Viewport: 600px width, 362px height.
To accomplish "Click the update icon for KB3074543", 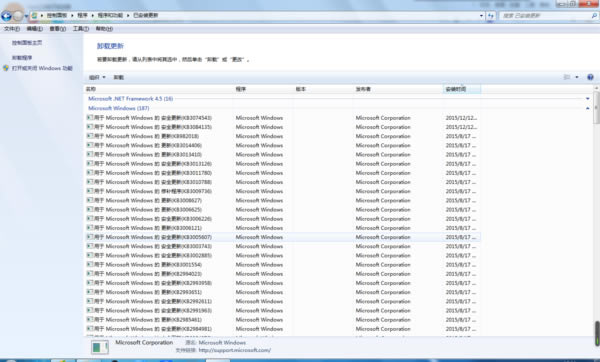I will pyautogui.click(x=90, y=117).
